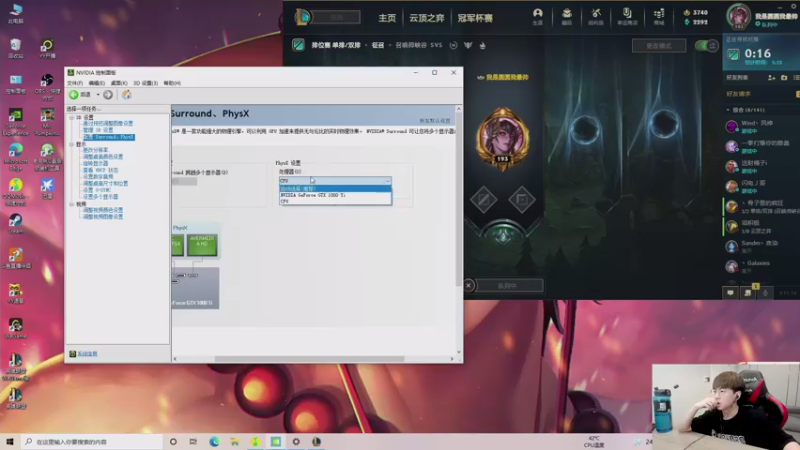The width and height of the screenshot is (800, 450).
Task: Open 云顶之弈 tab in League client
Action: click(x=427, y=18)
